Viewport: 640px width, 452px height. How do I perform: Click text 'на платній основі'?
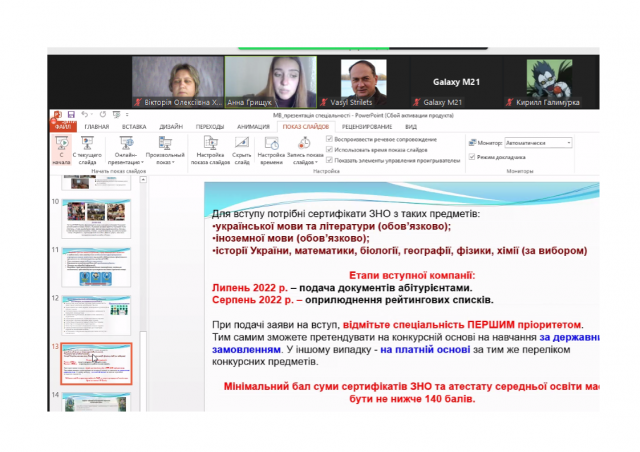[425, 350]
